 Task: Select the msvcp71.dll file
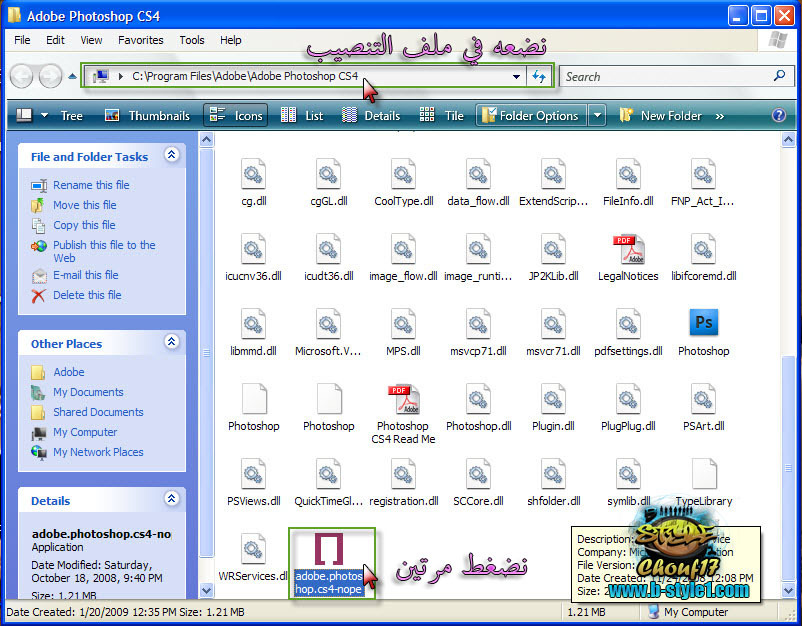tap(478, 332)
